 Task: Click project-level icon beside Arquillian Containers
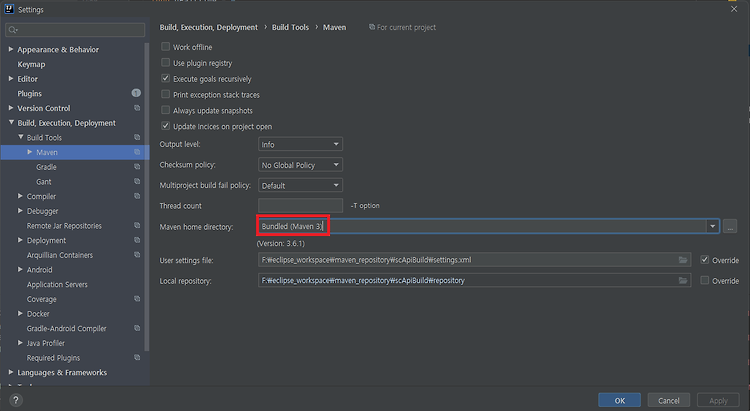tap(137, 255)
